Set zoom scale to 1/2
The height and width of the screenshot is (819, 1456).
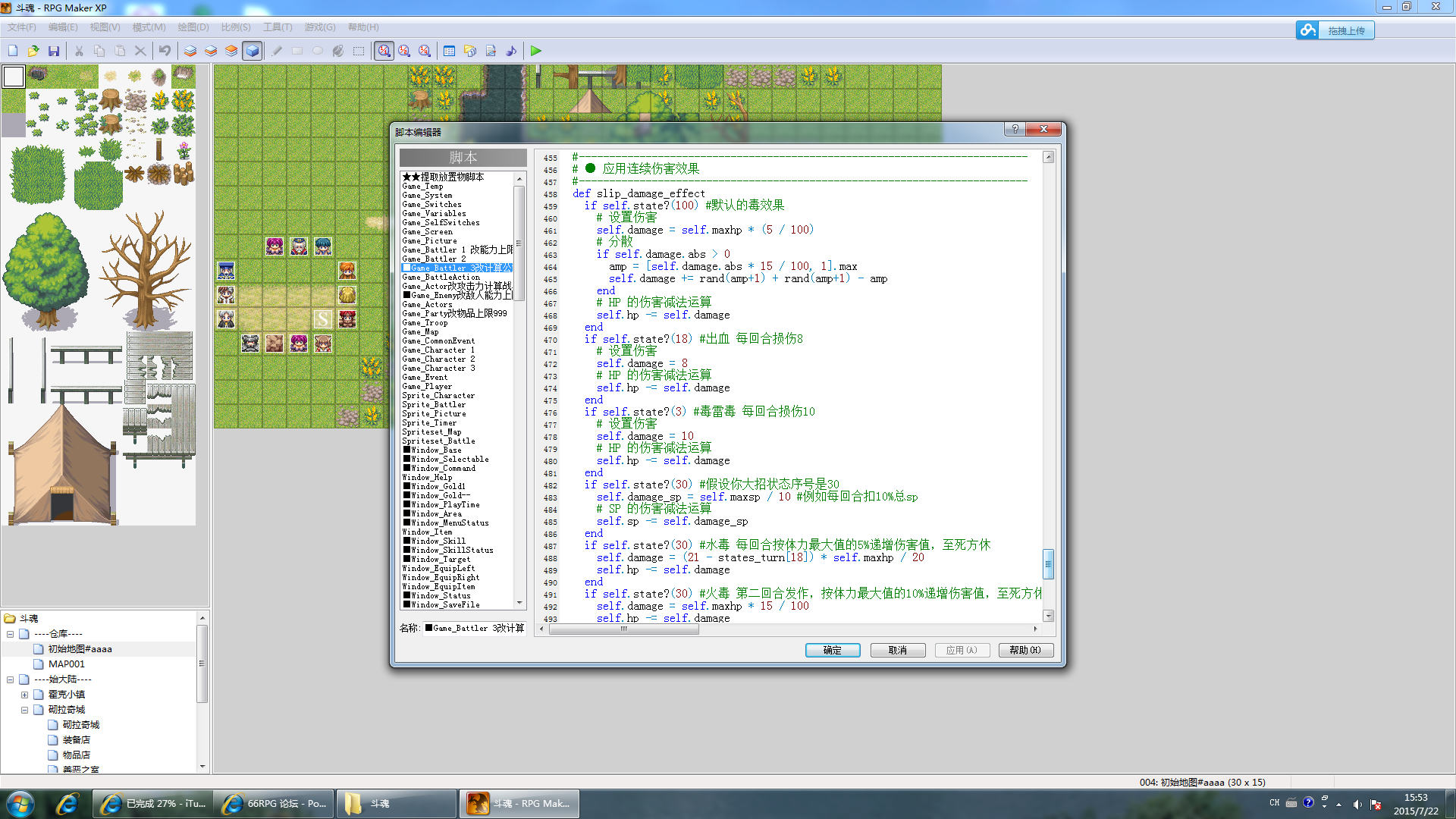404,51
